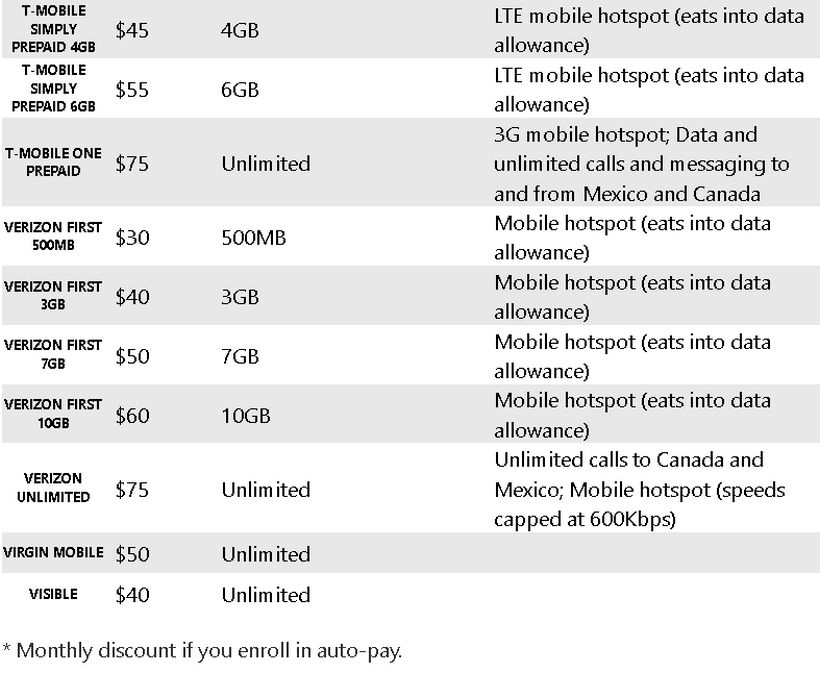Click the T-Mobile ONE Prepaid plan name

pyautogui.click(x=53, y=162)
